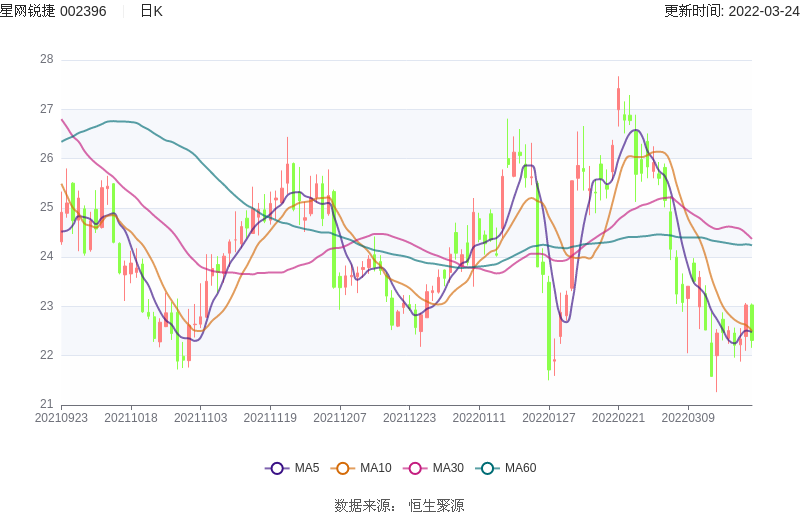This screenshot has height=517, width=800.
Task: Select the 日K chart type label
Action: [x=151, y=11]
